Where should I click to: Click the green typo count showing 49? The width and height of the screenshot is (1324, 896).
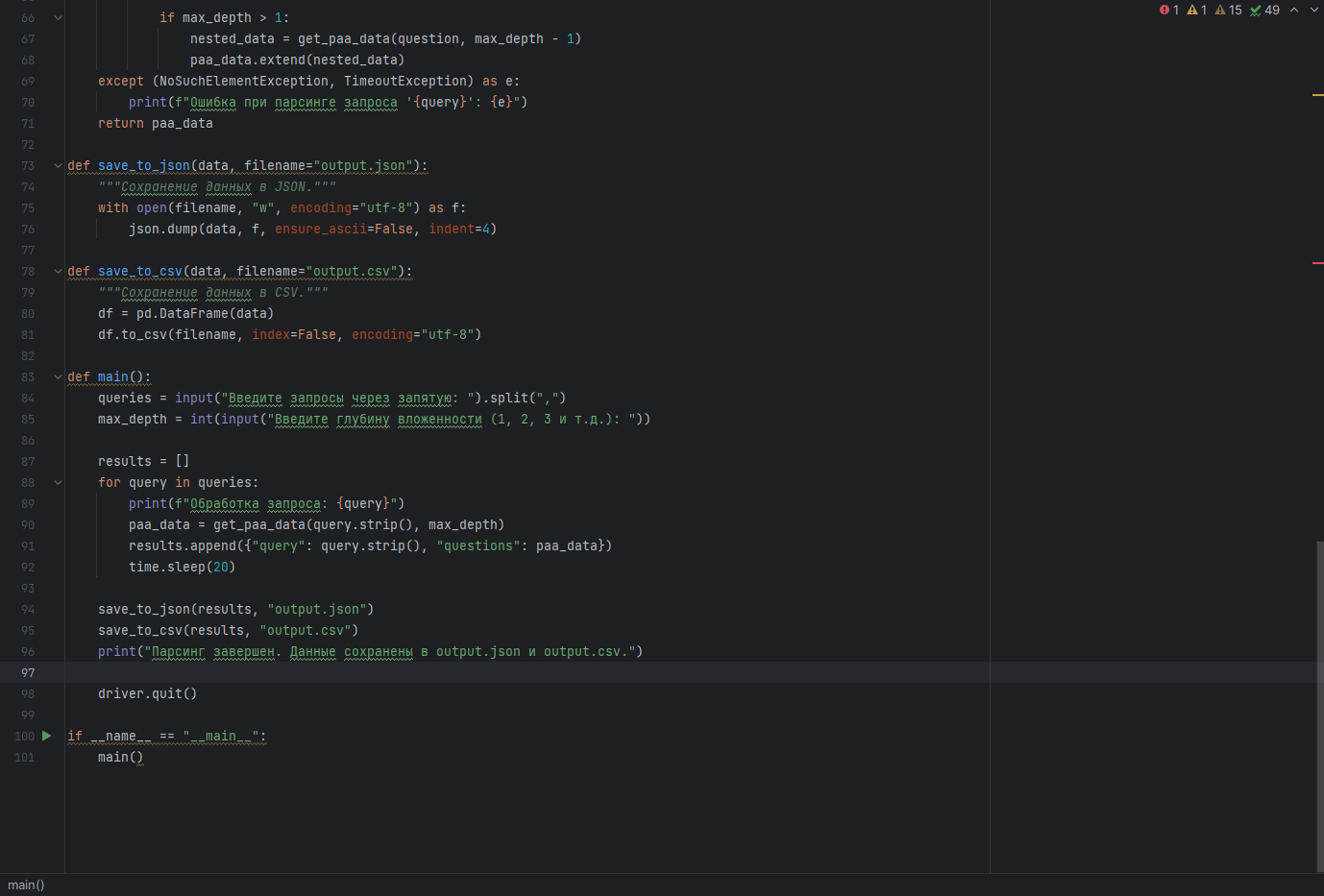coord(1264,10)
